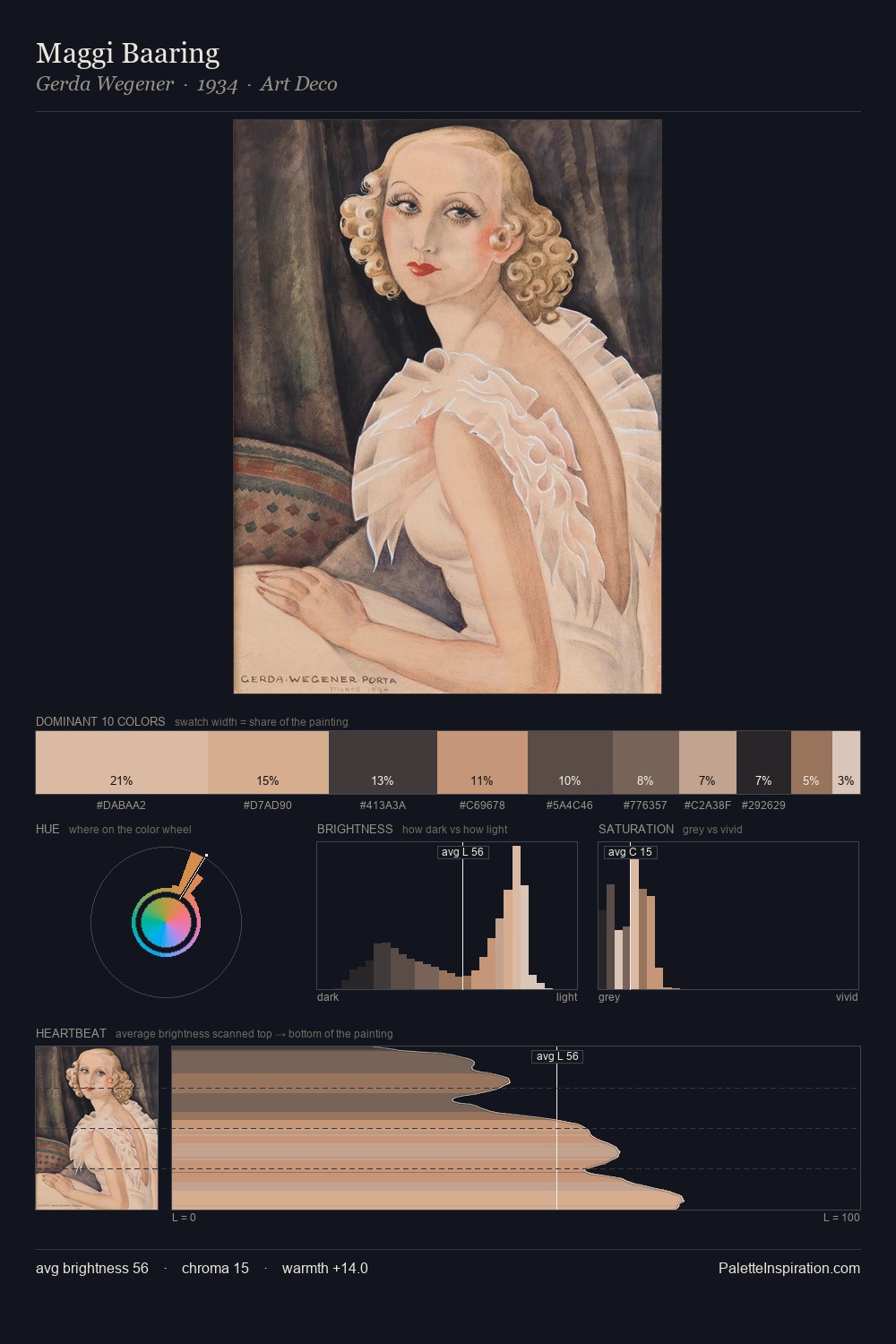
Task: Choose the brown 5% swatch
Action: (x=812, y=762)
